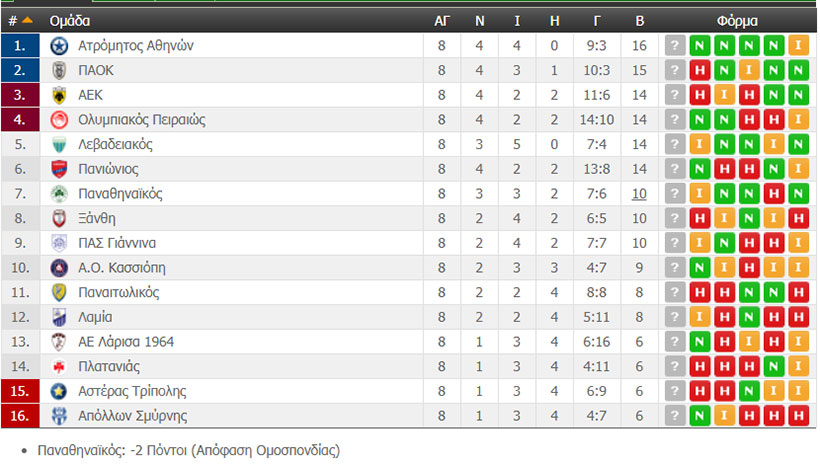
Task: Click the Ομάδα column header
Action: [70, 21]
